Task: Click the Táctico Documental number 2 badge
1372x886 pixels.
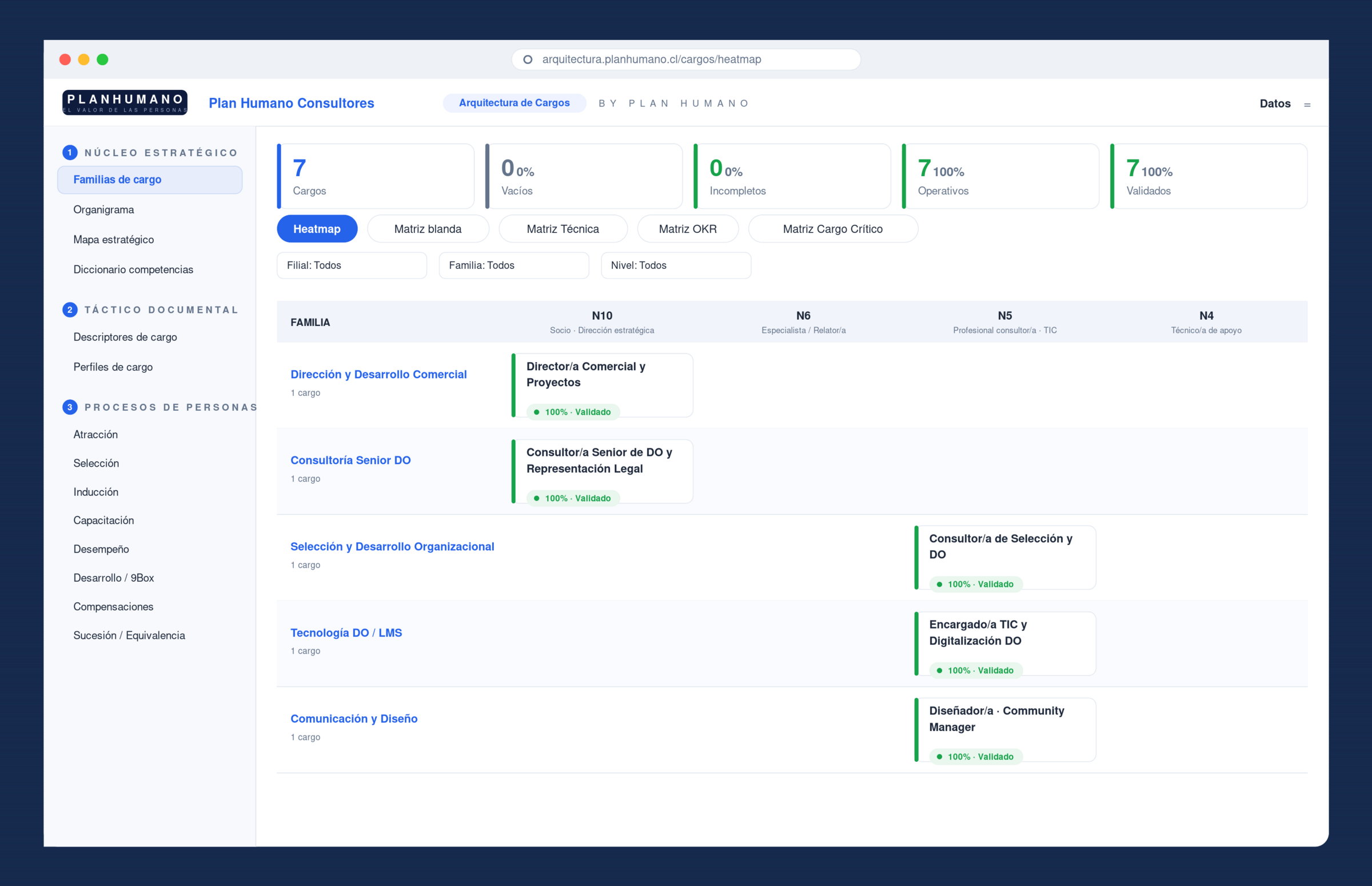Action: 70,309
